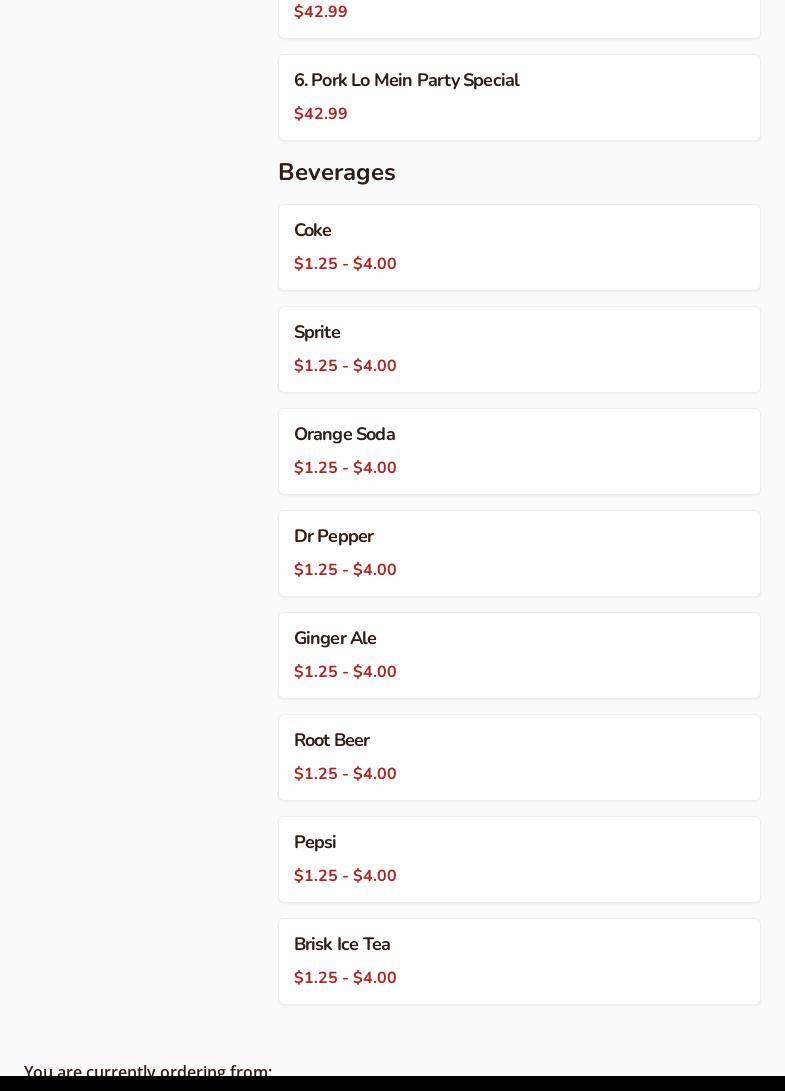Click the partially visible top $42.99 item
The width and height of the screenshot is (785, 1091).
(x=321, y=12)
